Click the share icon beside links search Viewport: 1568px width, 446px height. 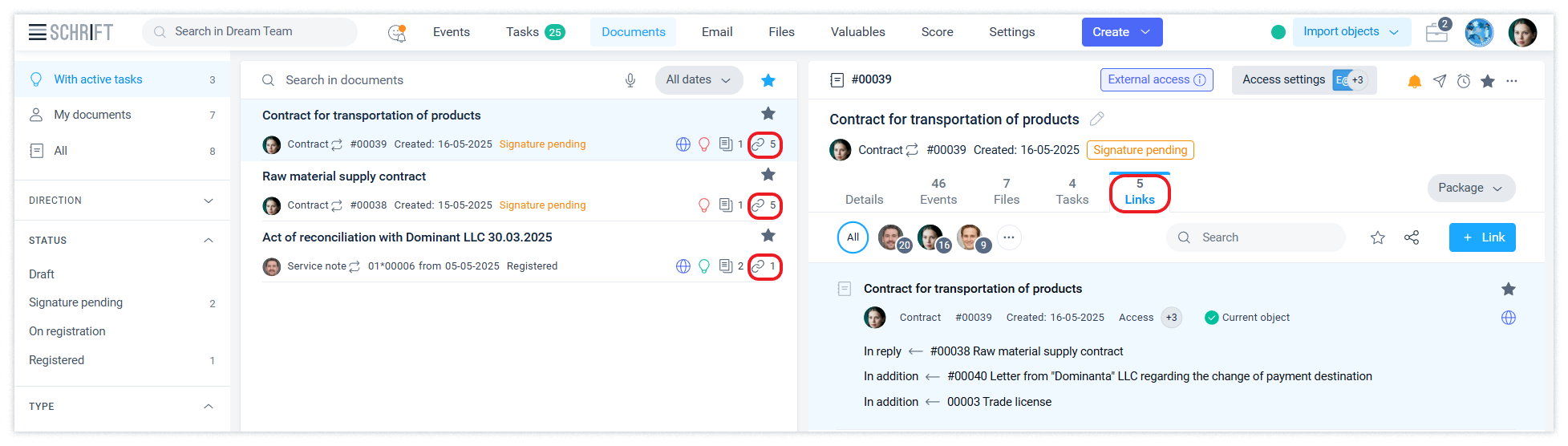click(1412, 237)
